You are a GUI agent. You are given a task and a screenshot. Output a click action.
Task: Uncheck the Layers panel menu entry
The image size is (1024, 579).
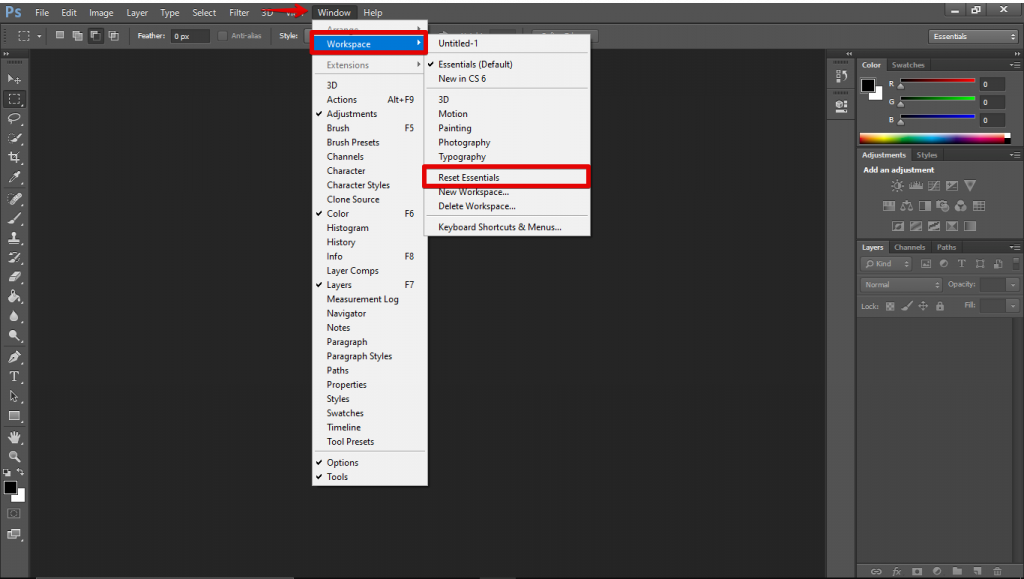click(339, 285)
